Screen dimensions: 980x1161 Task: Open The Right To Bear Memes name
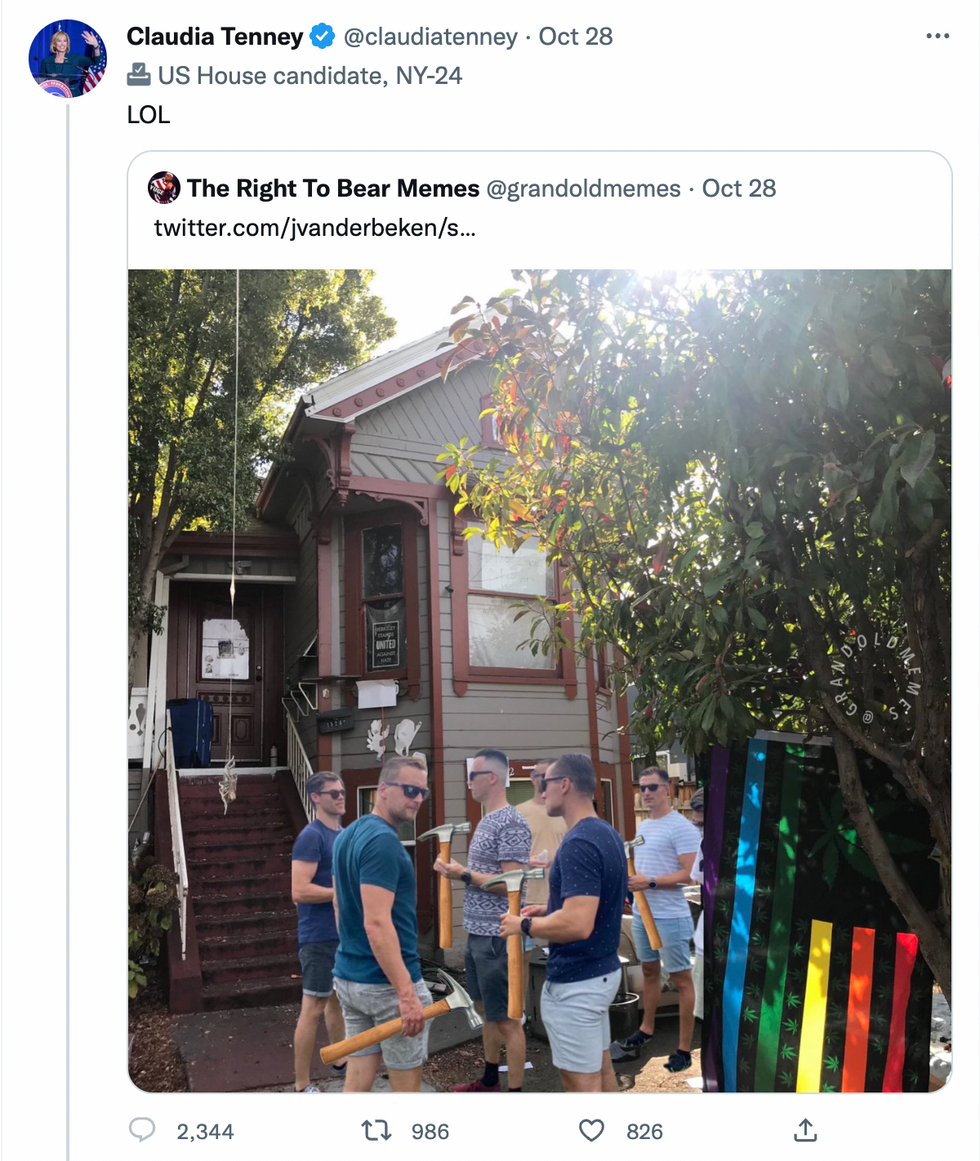tap(333, 188)
